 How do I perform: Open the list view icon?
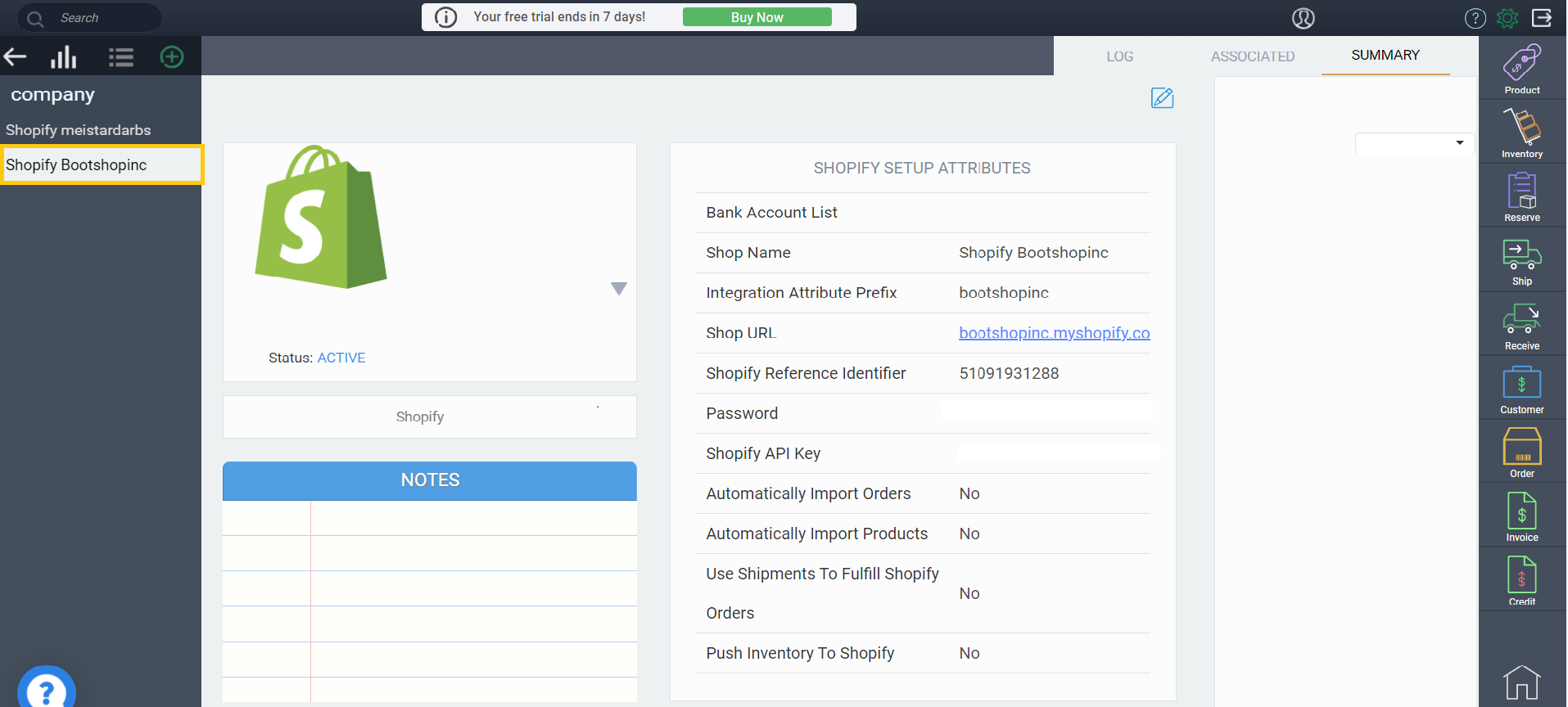click(120, 56)
